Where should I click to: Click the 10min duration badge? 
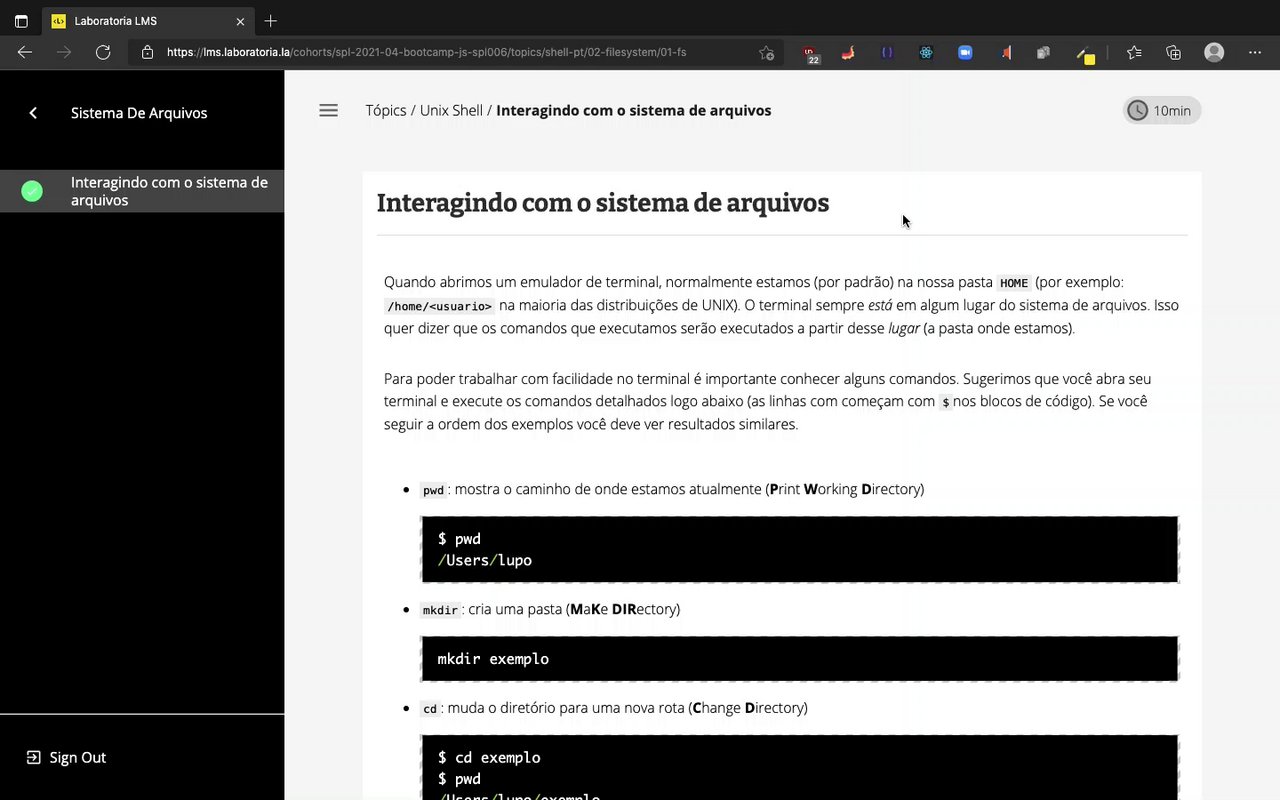pos(1161,110)
